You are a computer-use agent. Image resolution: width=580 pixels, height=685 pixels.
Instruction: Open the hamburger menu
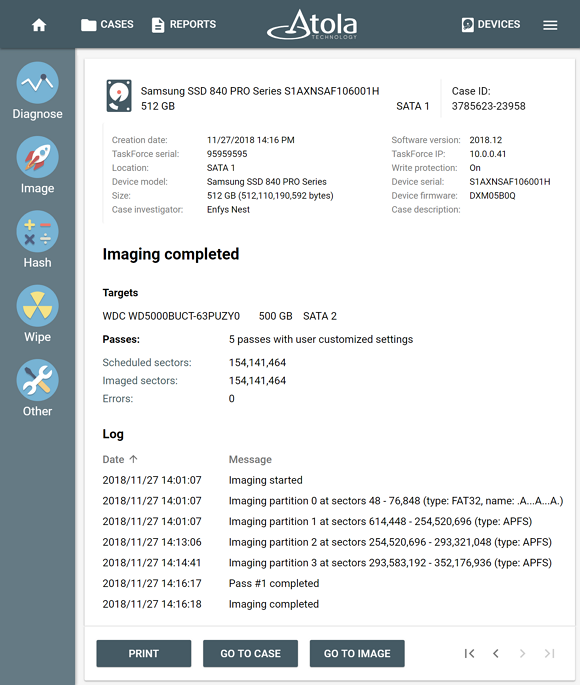tap(550, 25)
